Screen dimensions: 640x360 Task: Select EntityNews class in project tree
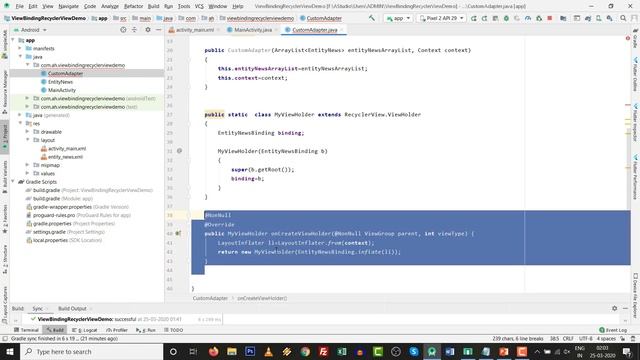60,82
